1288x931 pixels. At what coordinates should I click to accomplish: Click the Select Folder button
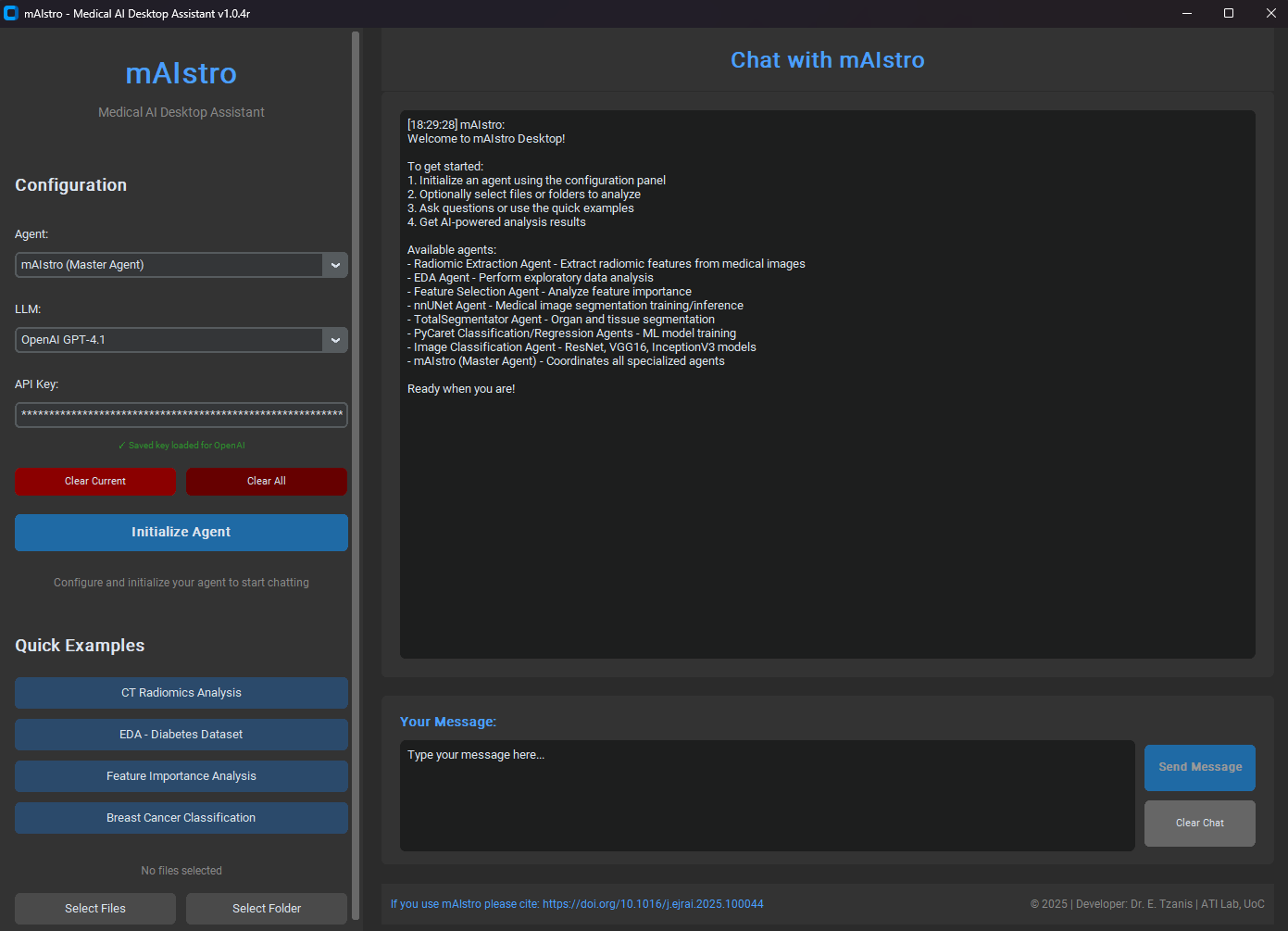tap(267, 909)
